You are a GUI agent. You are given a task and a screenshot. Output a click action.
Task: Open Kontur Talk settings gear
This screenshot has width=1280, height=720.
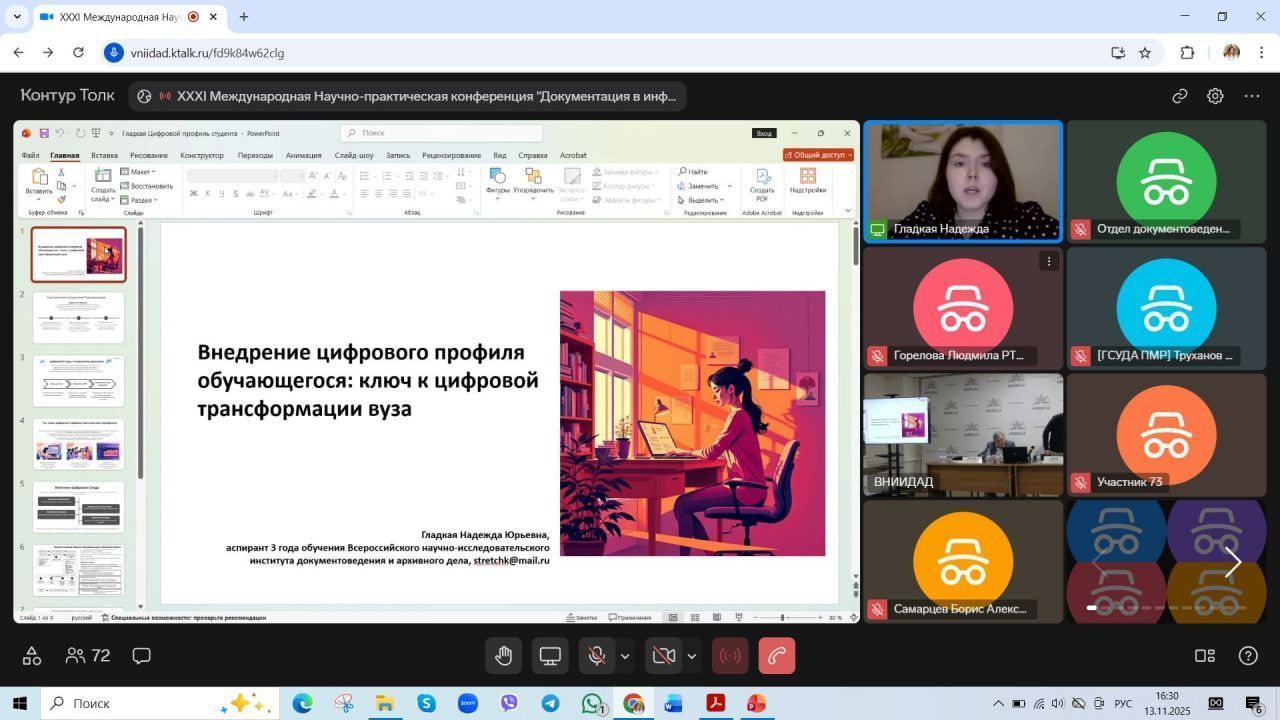(1215, 96)
